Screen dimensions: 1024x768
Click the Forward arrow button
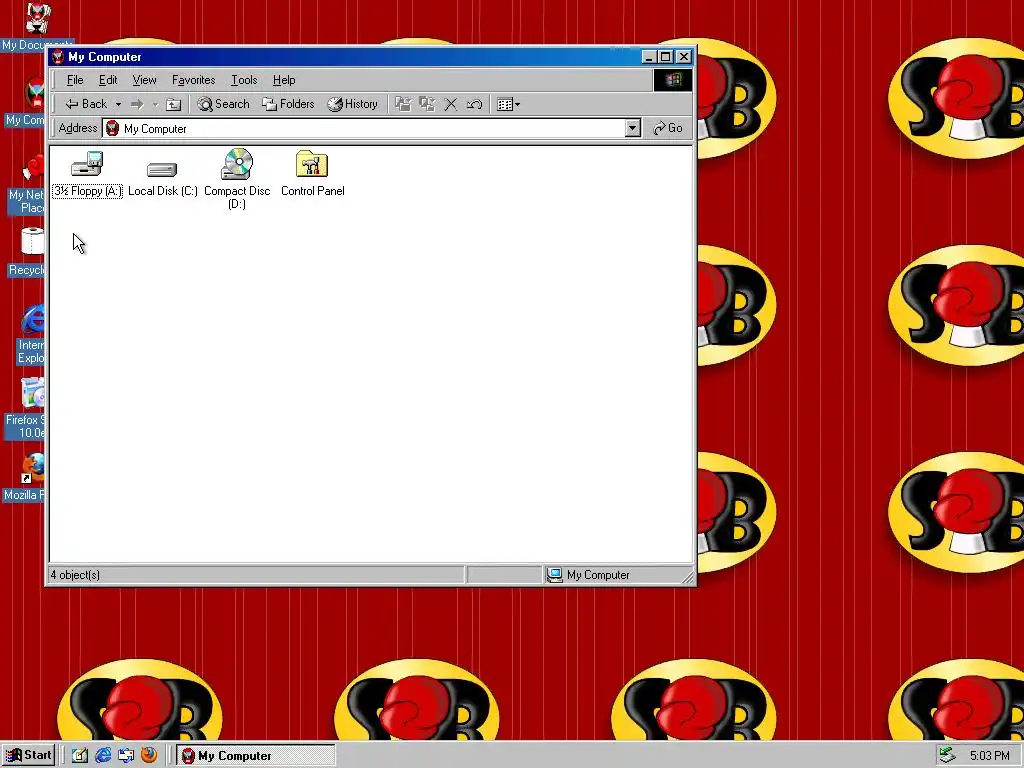(x=136, y=104)
